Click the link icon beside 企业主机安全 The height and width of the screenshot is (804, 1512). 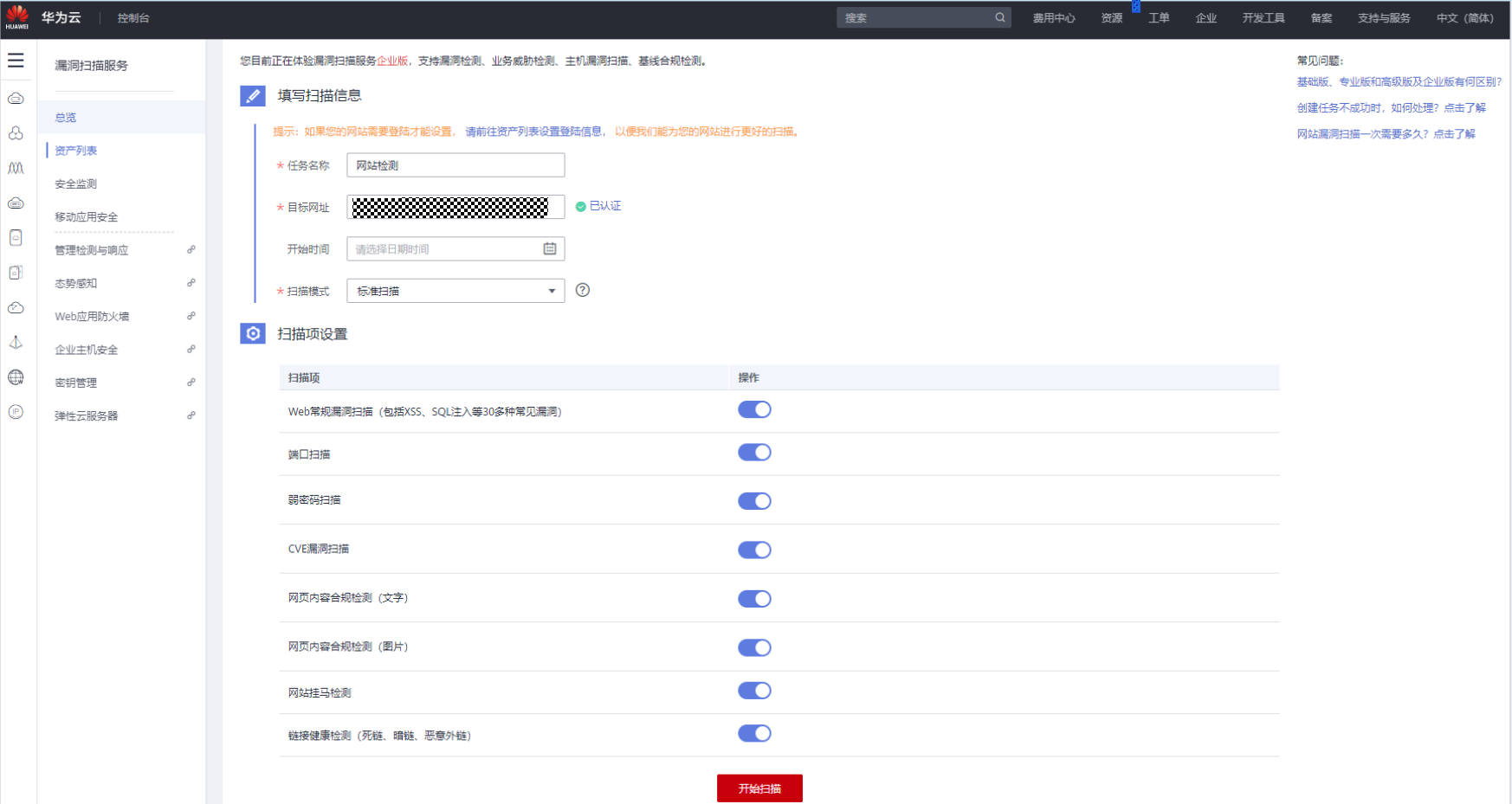(191, 349)
